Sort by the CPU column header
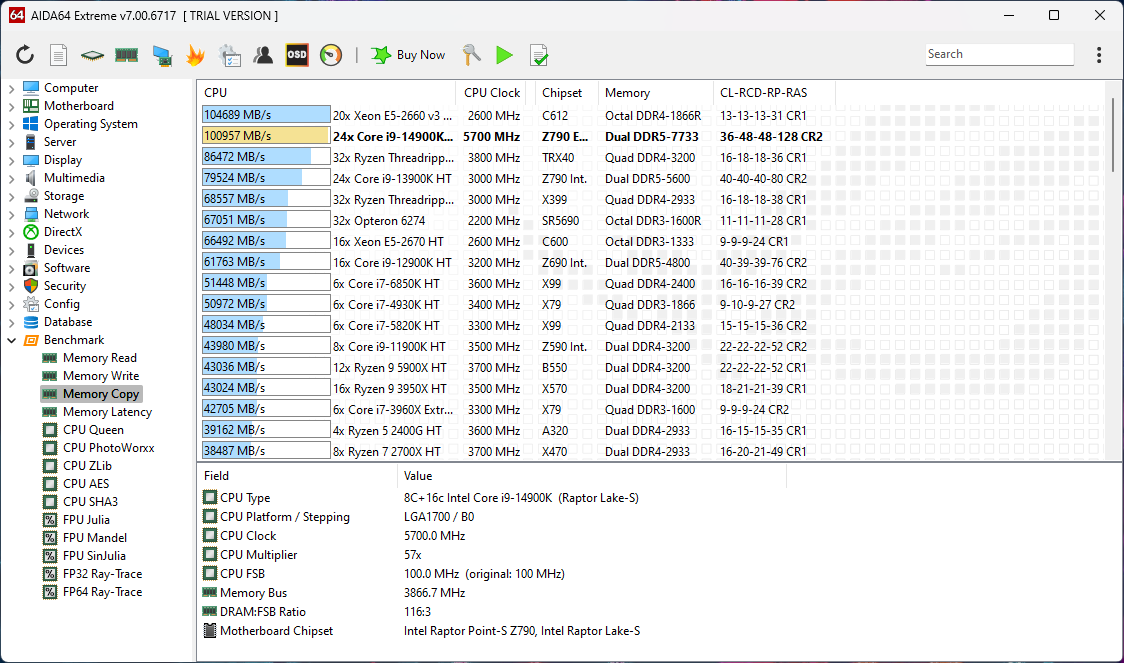The width and height of the screenshot is (1124, 663). 327,92
